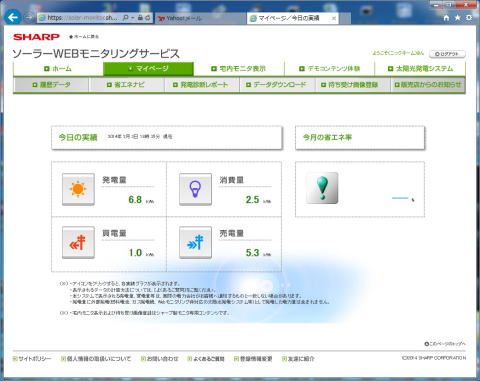Open the 省エネナビ submenu
The image size is (480, 381).
pos(126,85)
